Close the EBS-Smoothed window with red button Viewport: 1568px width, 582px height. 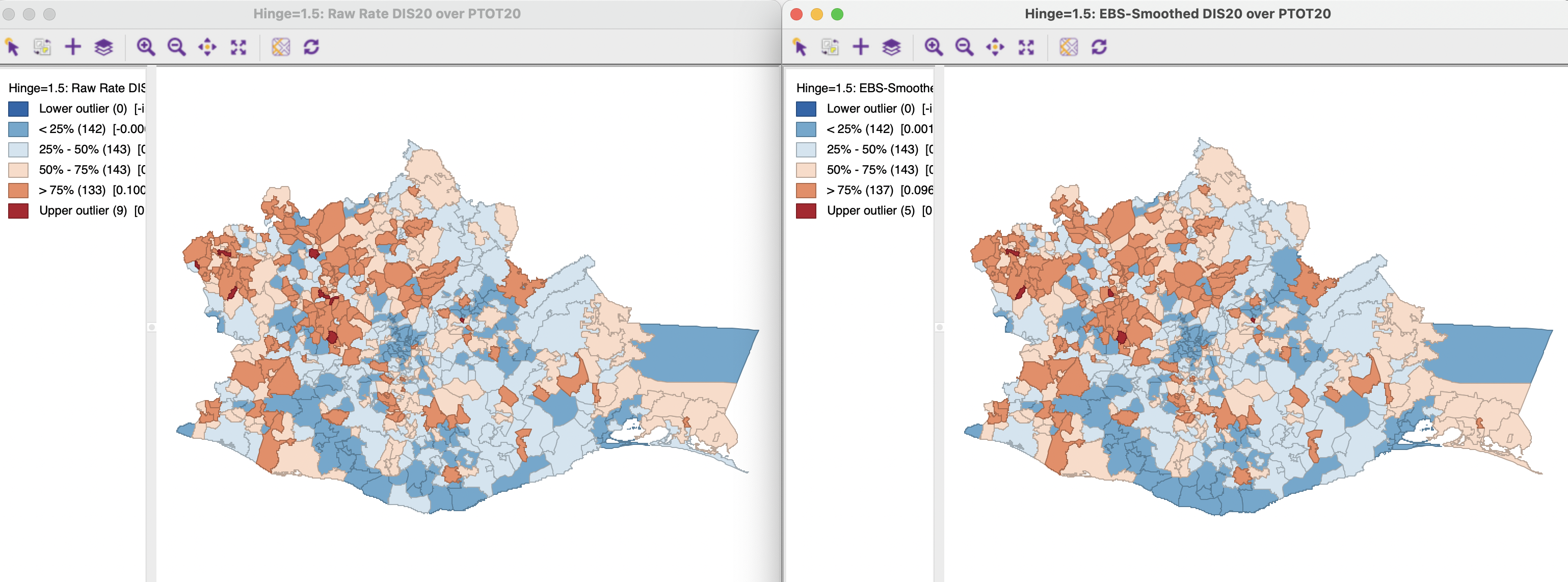click(796, 14)
